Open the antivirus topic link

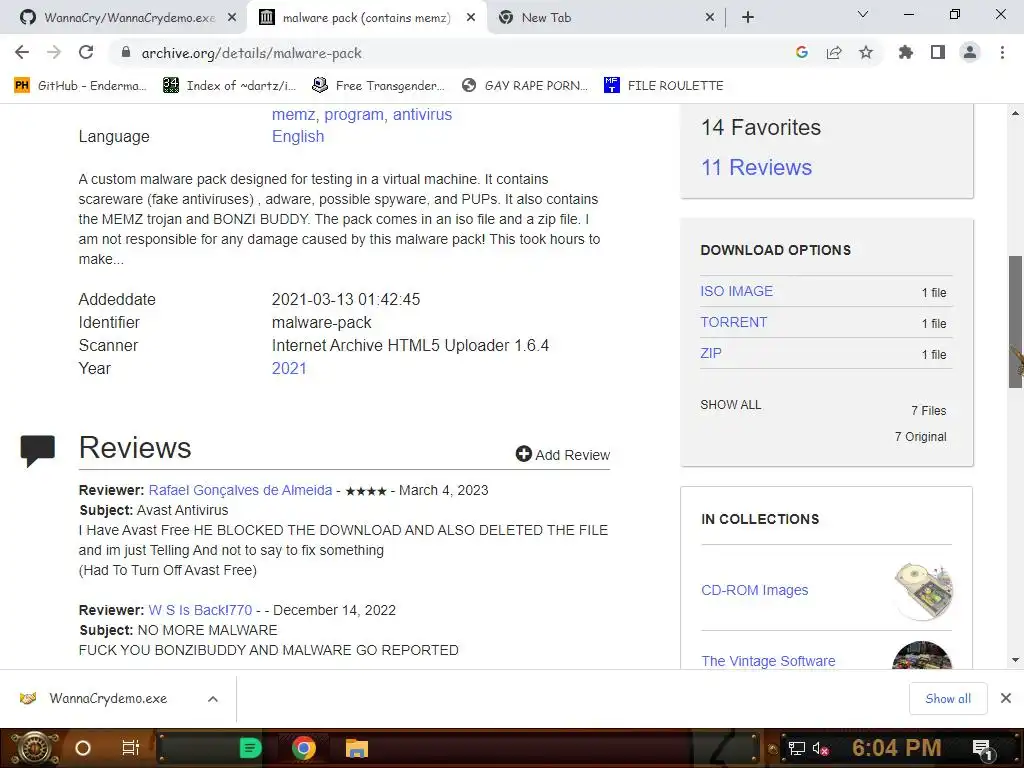point(423,114)
